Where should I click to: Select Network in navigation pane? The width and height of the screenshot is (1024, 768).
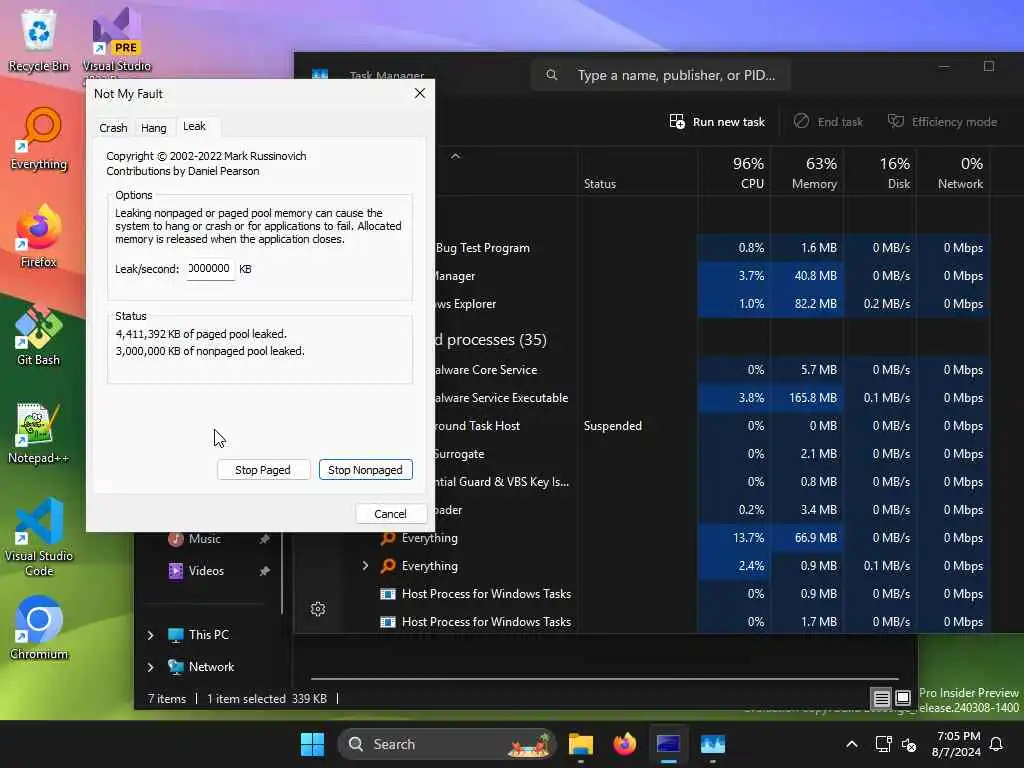coord(201,667)
